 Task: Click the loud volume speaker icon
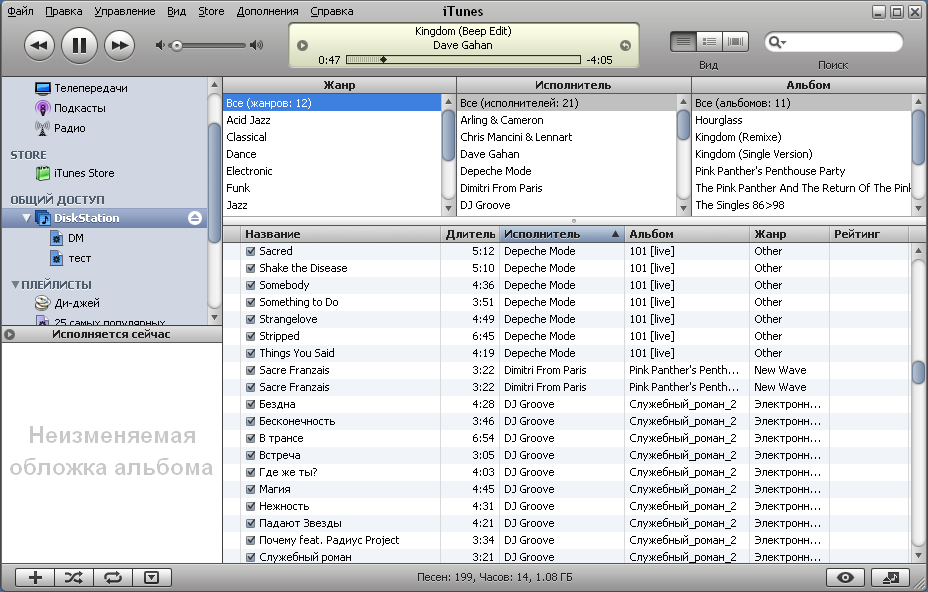(x=256, y=45)
